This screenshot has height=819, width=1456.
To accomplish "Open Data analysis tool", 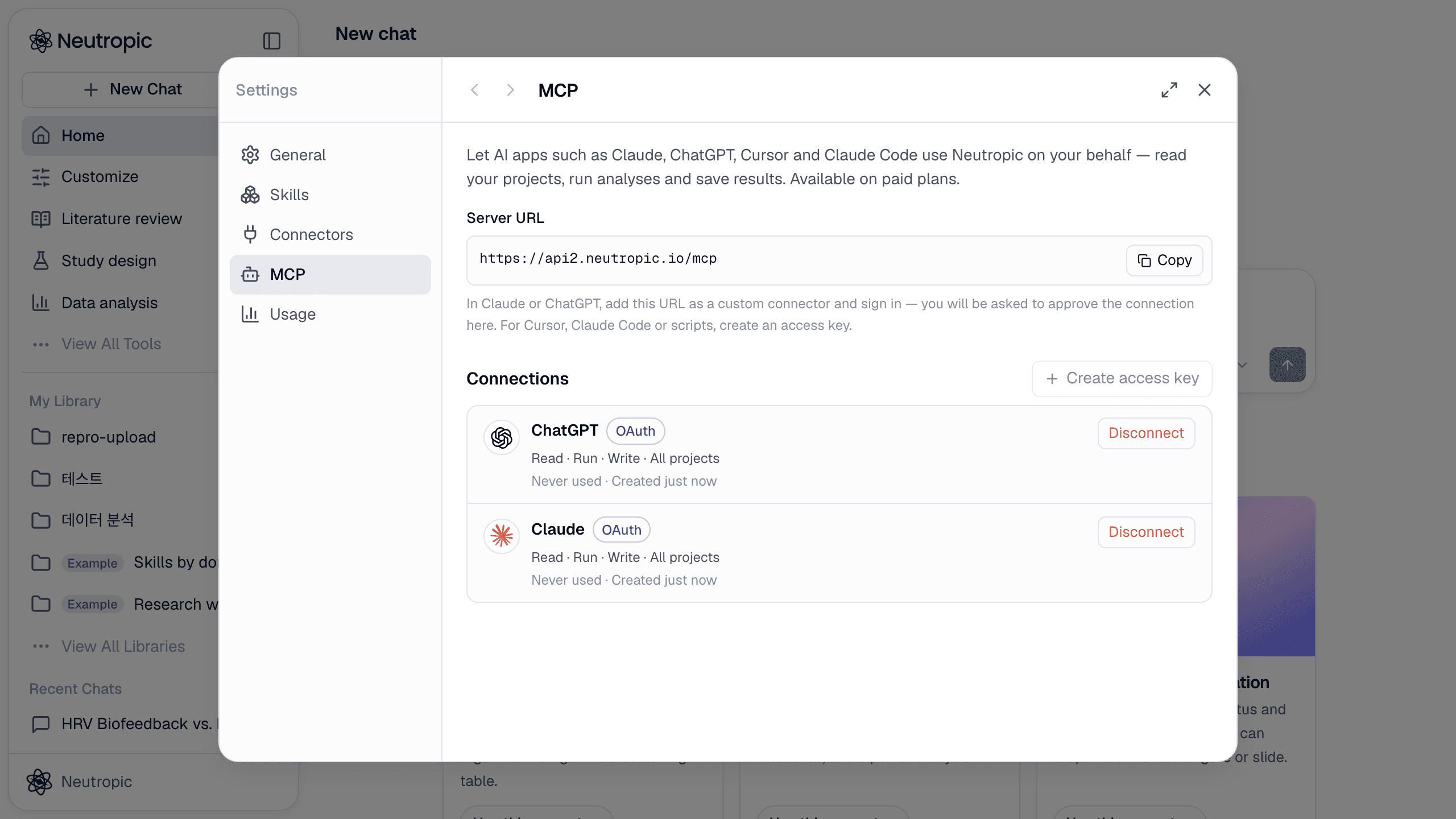I will pyautogui.click(x=121, y=303).
